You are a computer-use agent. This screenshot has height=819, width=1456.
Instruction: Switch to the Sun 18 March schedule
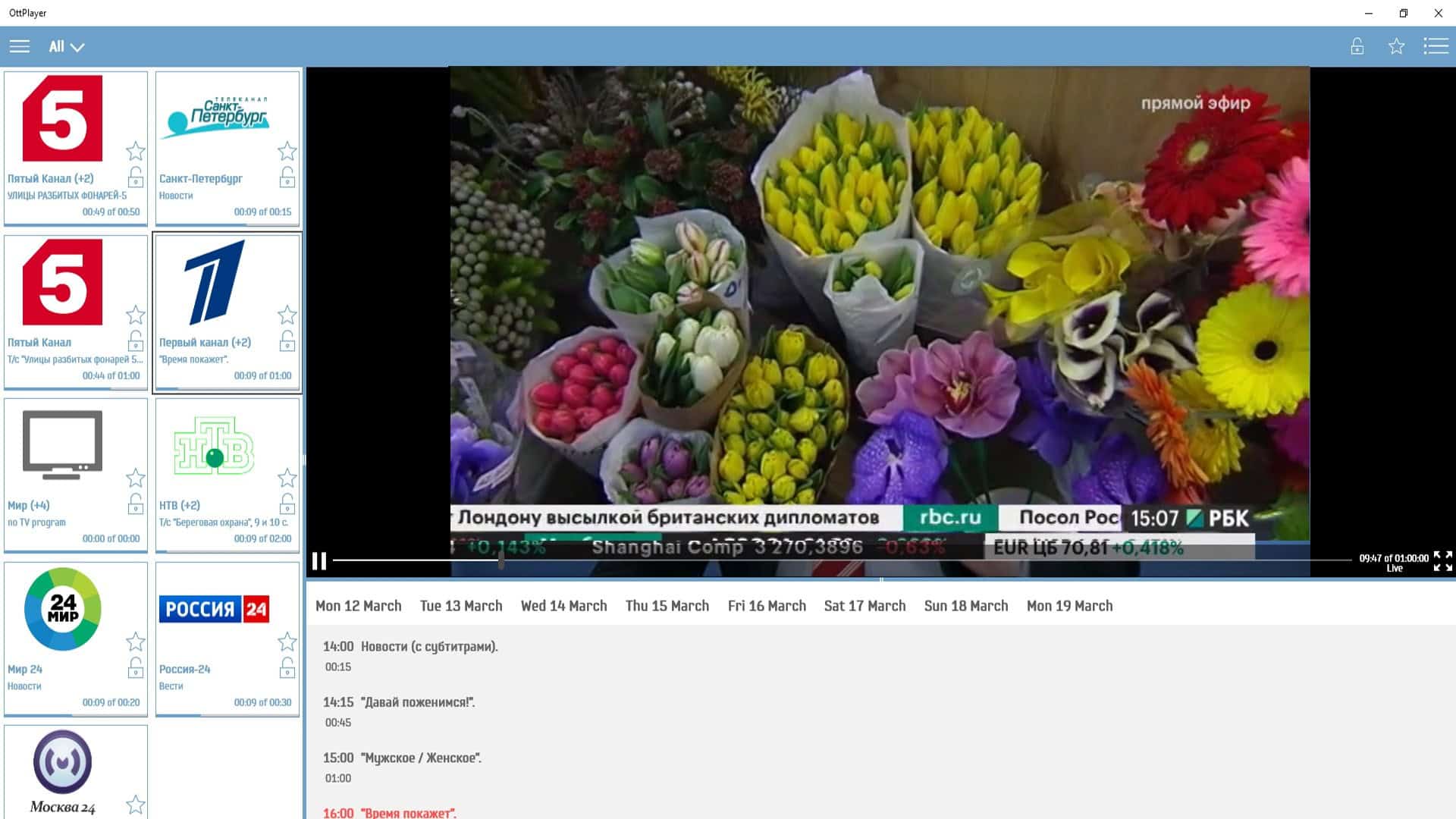(x=965, y=605)
